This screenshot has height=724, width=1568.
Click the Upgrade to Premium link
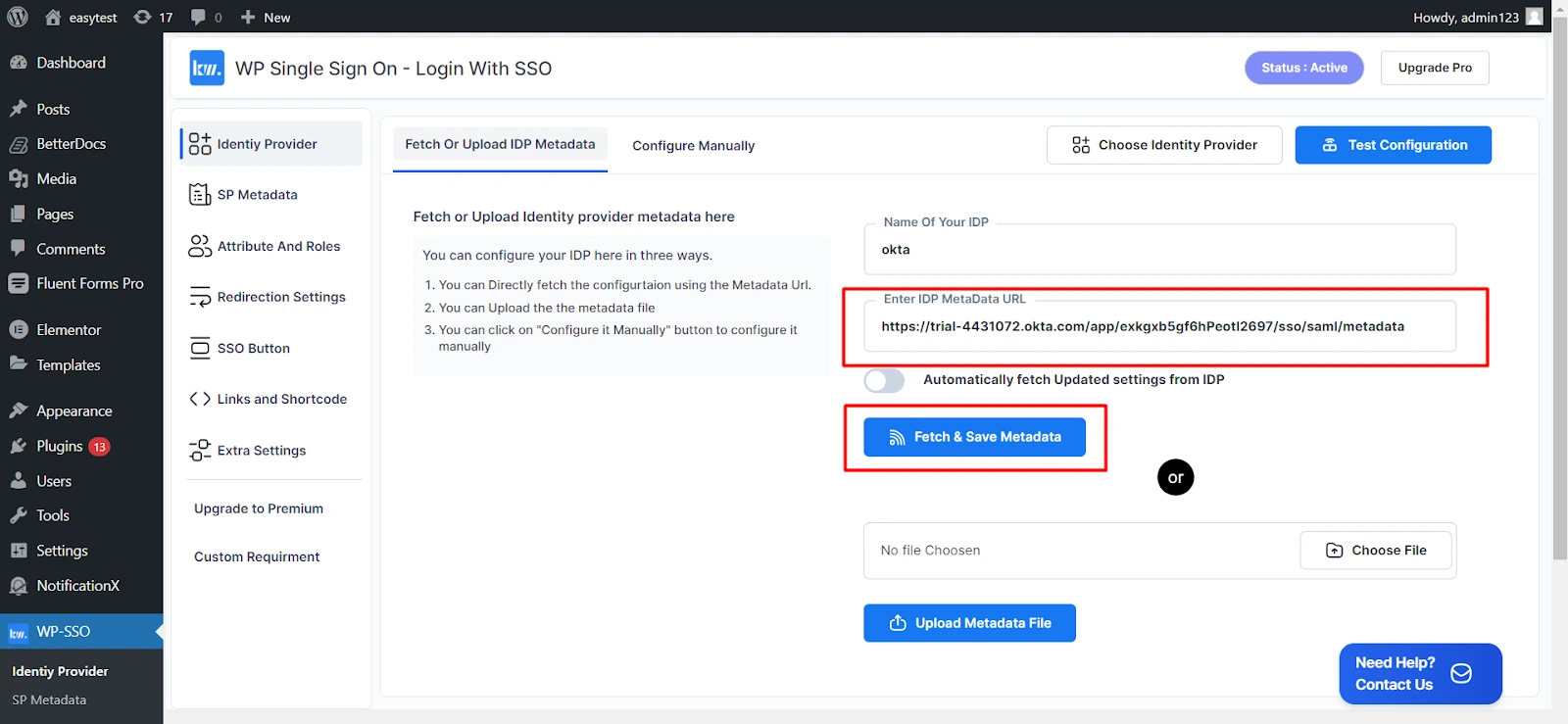pyautogui.click(x=259, y=508)
